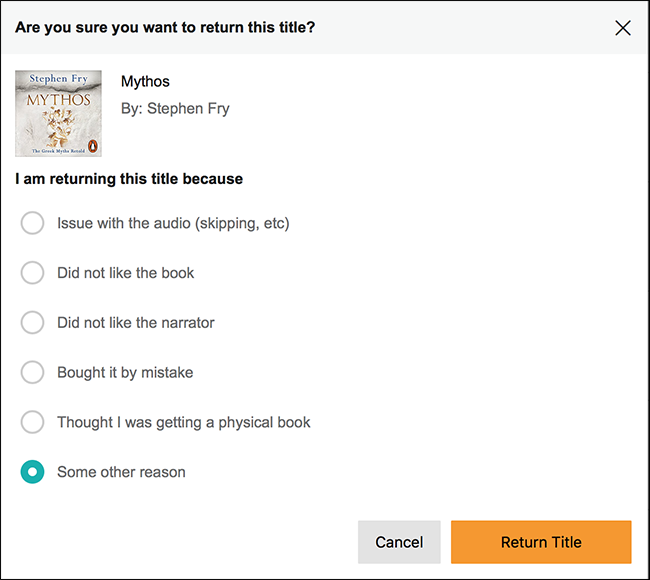The image size is (650, 580).
Task: Click the 'Did not like the narrator' label text
Action: (136, 323)
